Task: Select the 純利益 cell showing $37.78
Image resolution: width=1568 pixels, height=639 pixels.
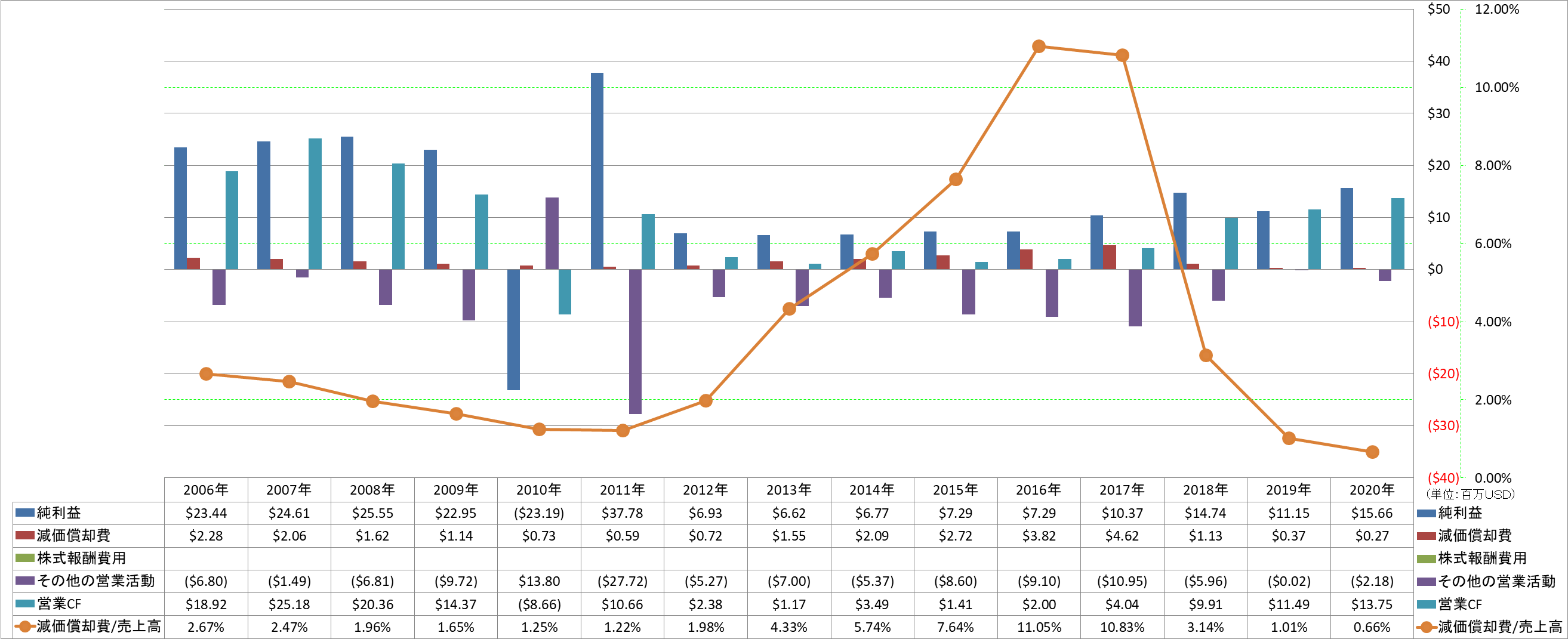Action: pyautogui.click(x=622, y=513)
